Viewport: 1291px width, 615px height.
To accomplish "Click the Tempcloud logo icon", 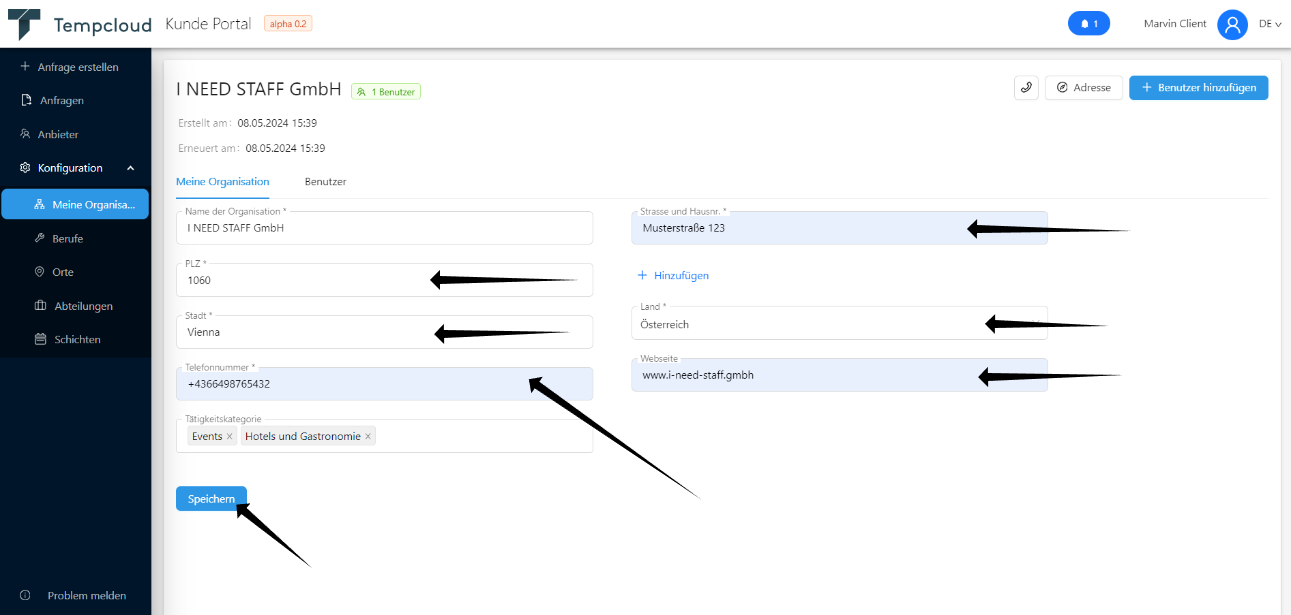I will pos(24,24).
